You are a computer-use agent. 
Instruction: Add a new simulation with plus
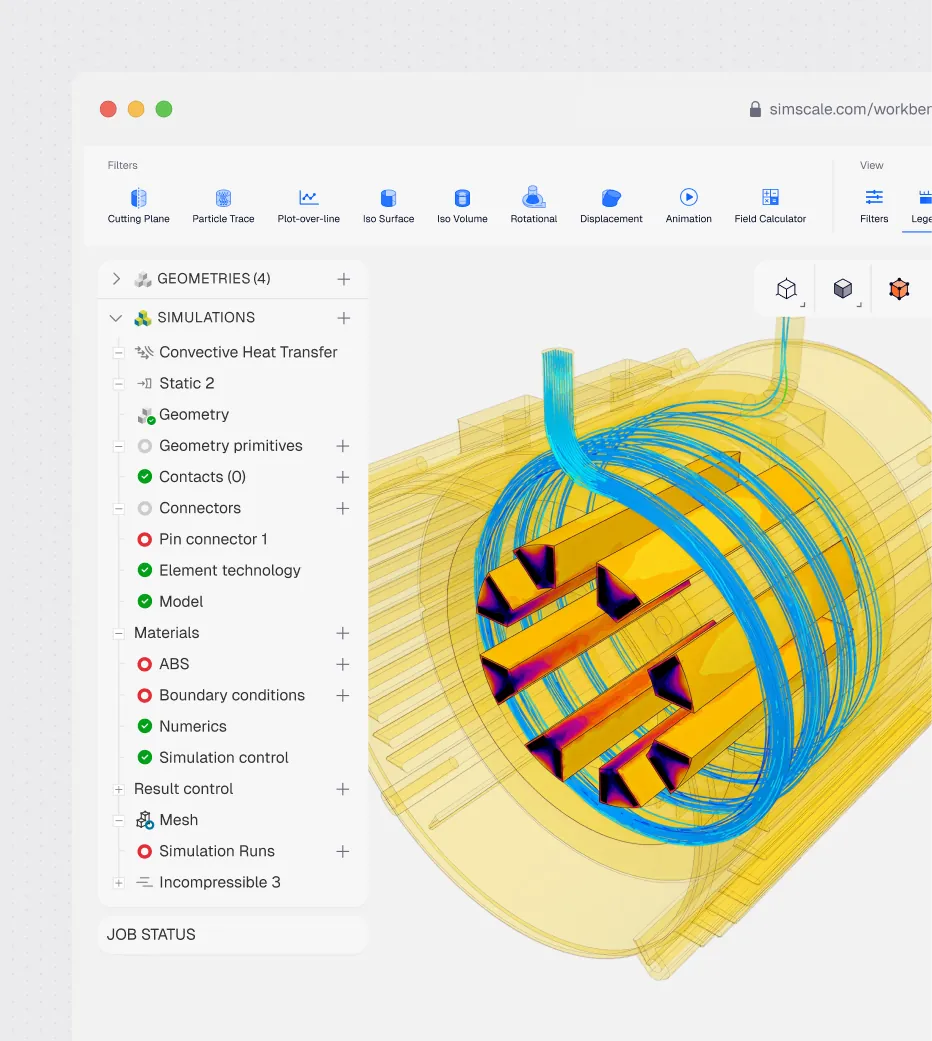(x=343, y=318)
